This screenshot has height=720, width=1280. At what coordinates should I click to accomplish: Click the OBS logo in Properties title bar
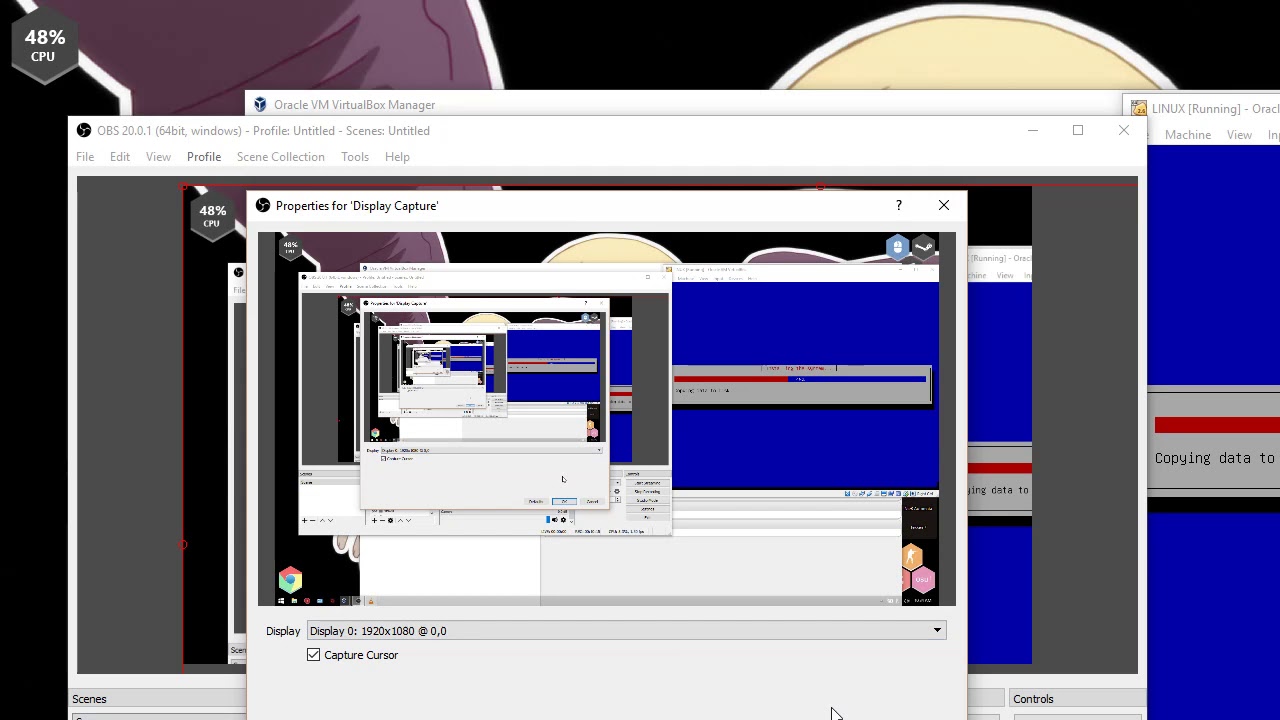coord(263,205)
